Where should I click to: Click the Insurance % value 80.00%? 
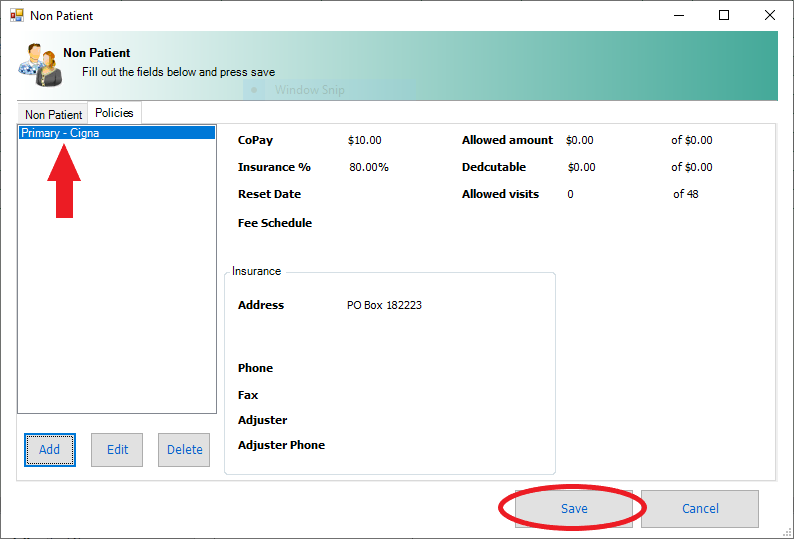369,167
